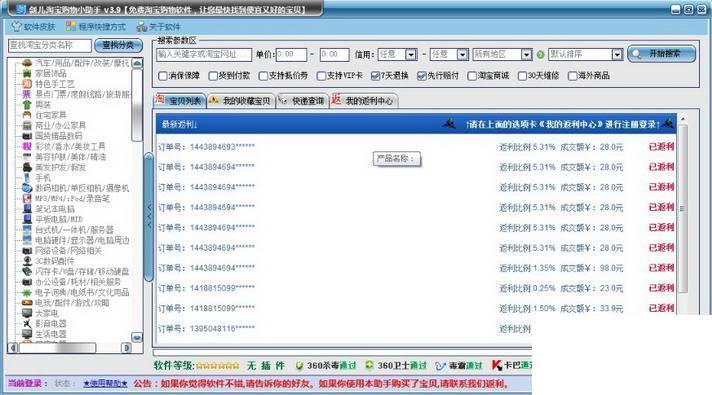Open the second 任意 credit dropdown
This screenshot has height=395, width=712.
pyautogui.click(x=462, y=54)
